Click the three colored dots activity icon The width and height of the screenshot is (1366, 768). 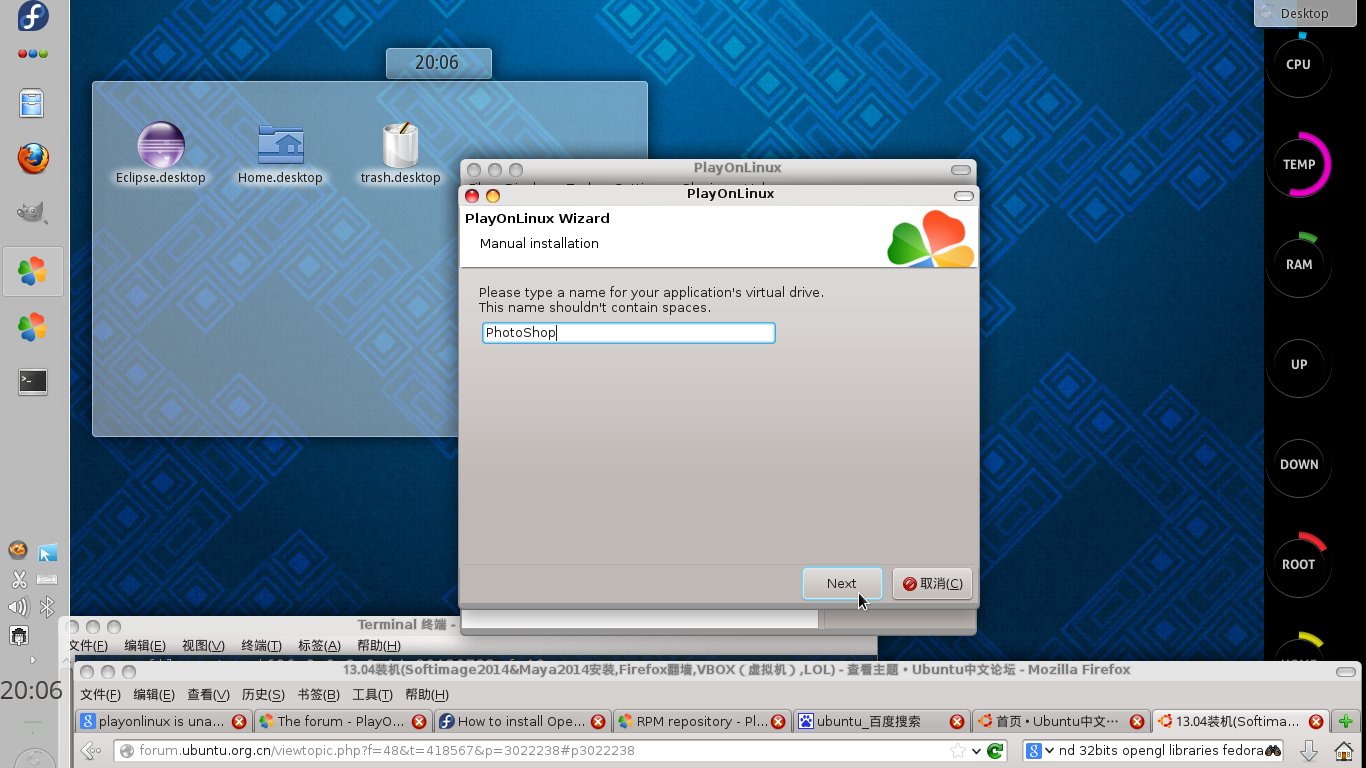(x=33, y=53)
